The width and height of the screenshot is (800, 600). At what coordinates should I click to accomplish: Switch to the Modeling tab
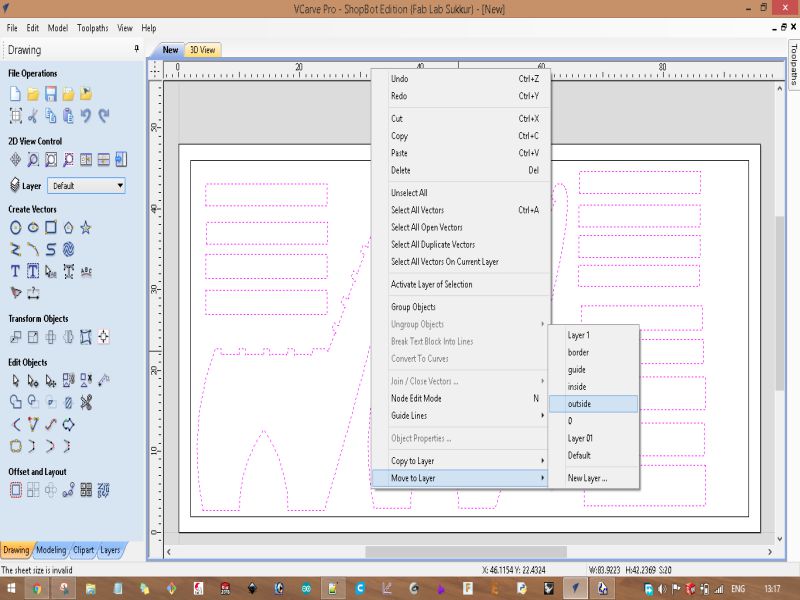51,550
